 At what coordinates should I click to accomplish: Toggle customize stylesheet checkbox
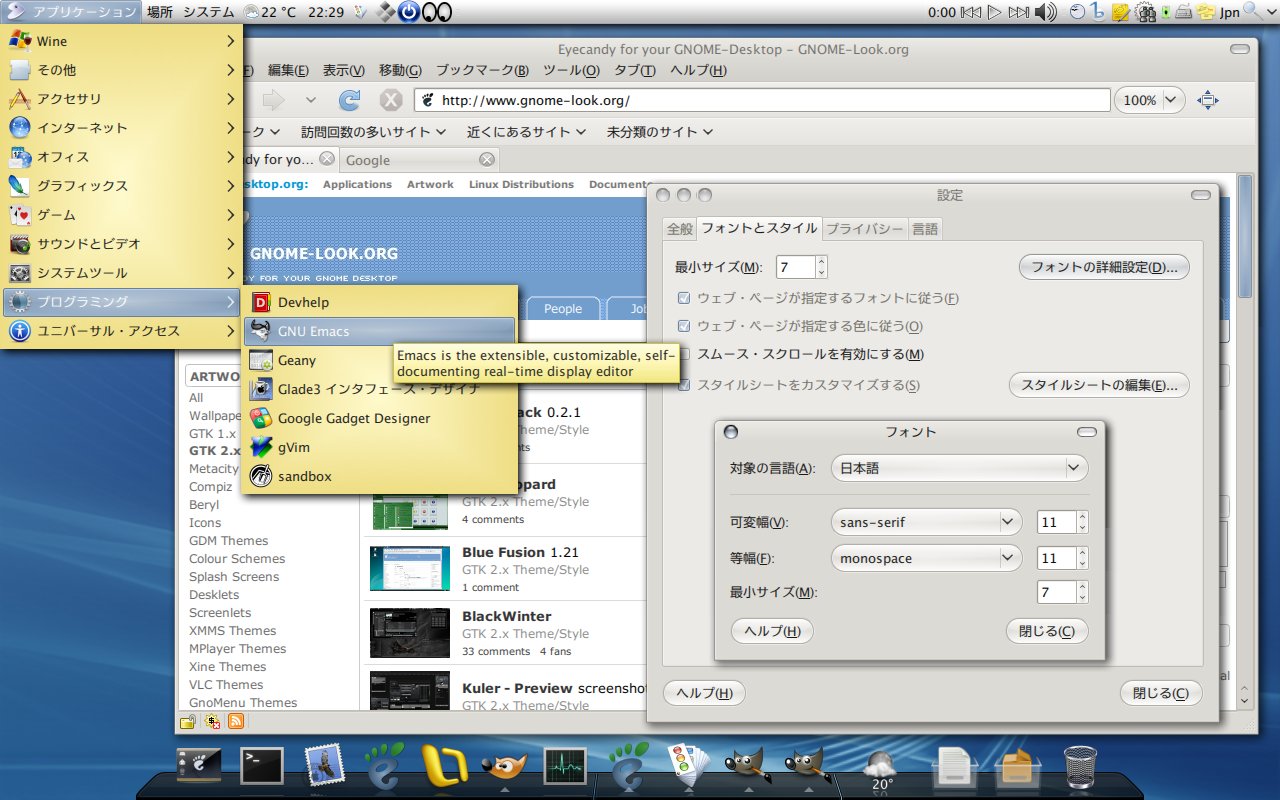coord(684,385)
